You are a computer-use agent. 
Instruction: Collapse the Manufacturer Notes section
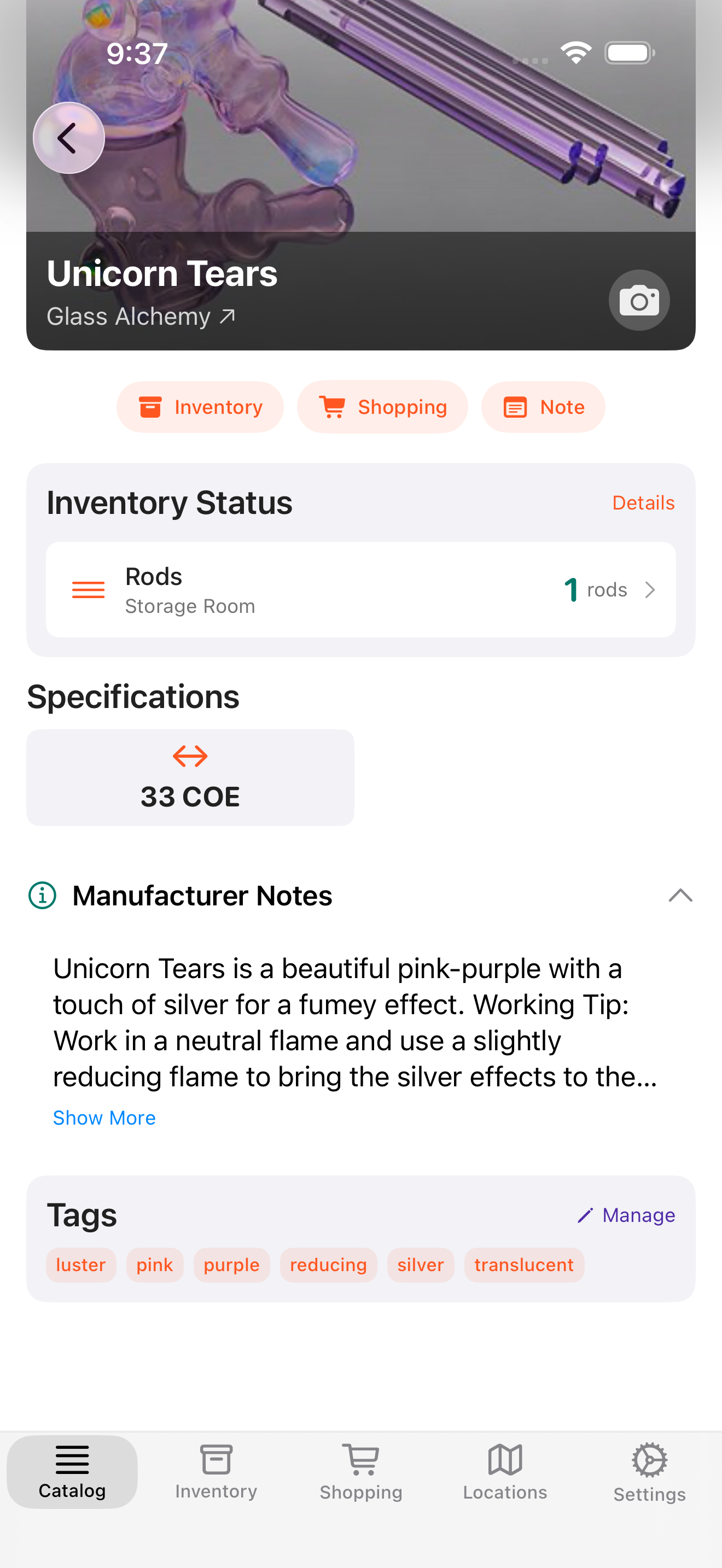coord(680,895)
